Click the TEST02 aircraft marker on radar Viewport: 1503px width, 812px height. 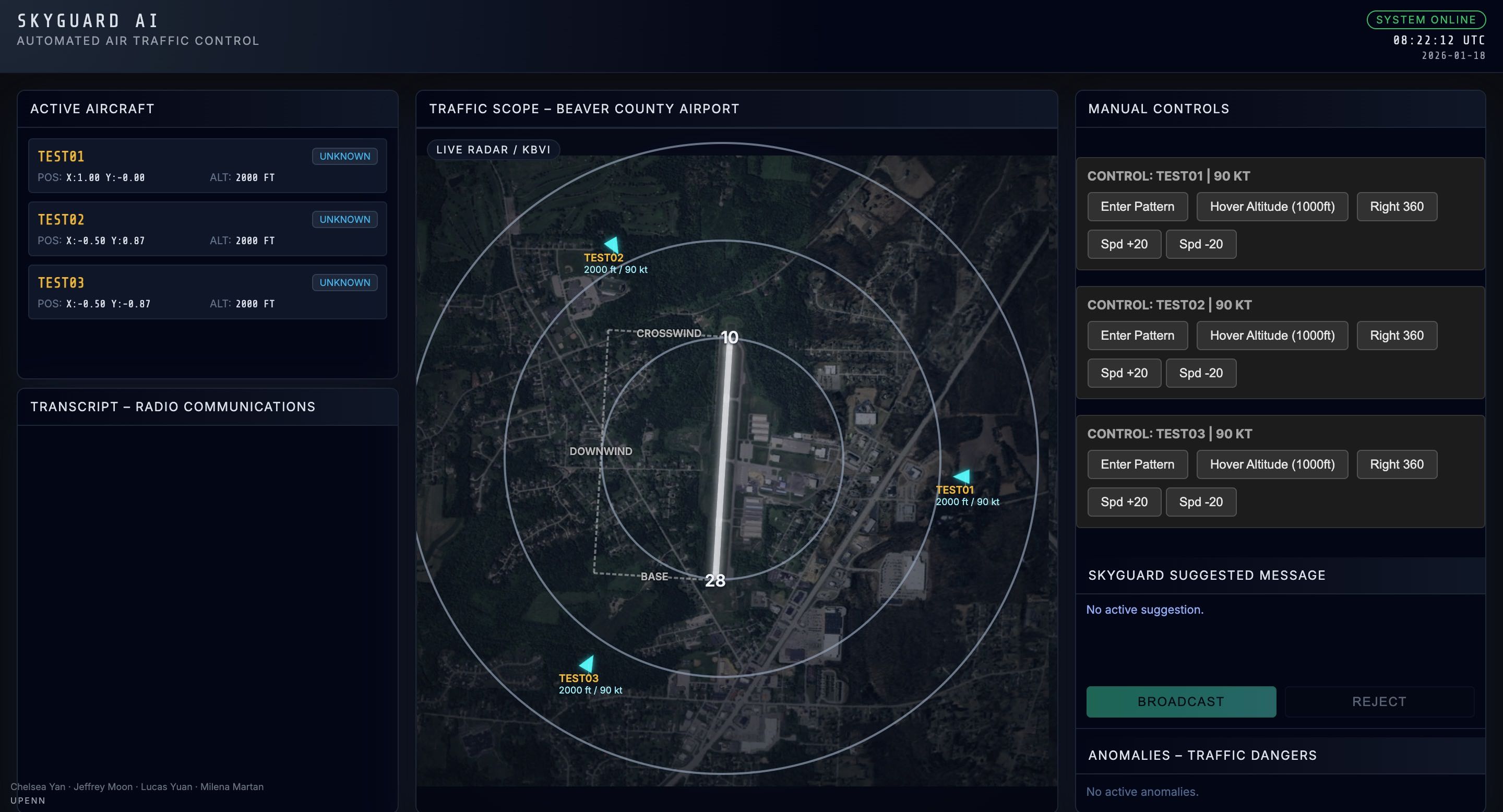point(612,244)
